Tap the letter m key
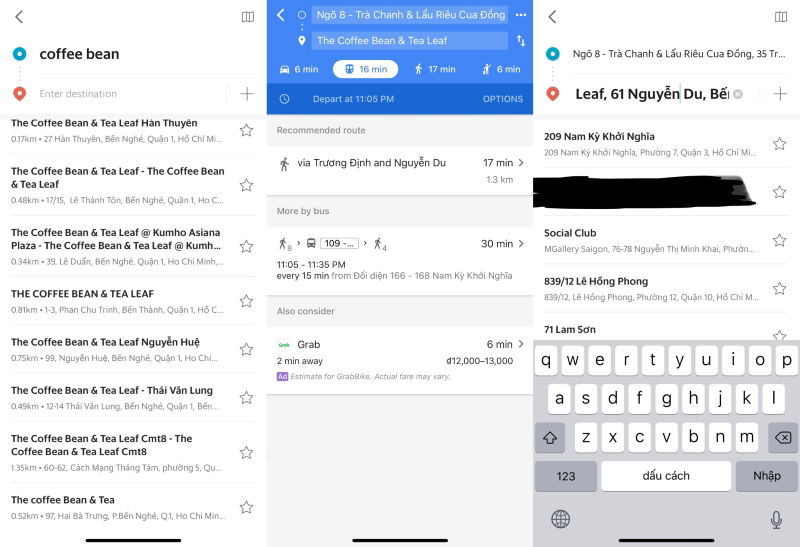The height and width of the screenshot is (547, 800). coord(747,437)
